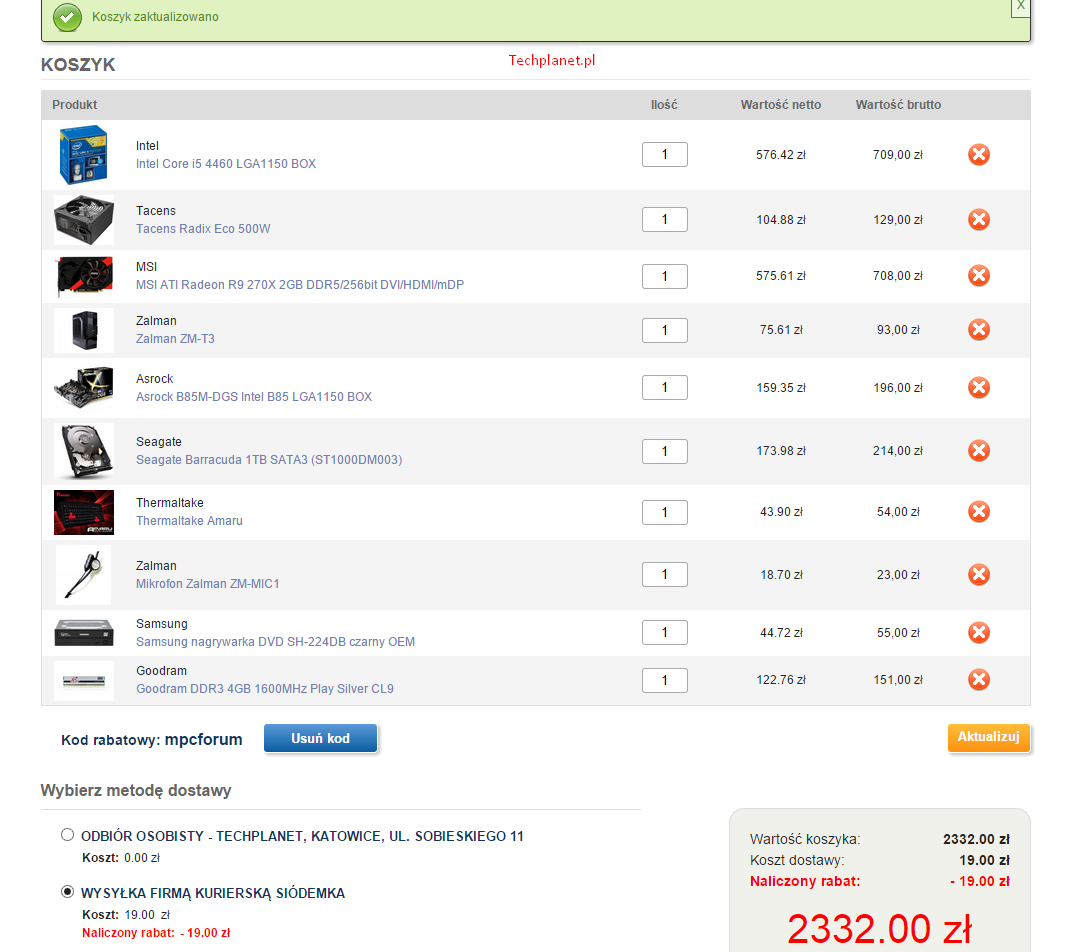Click the green checkmark success icon

[x=68, y=17]
